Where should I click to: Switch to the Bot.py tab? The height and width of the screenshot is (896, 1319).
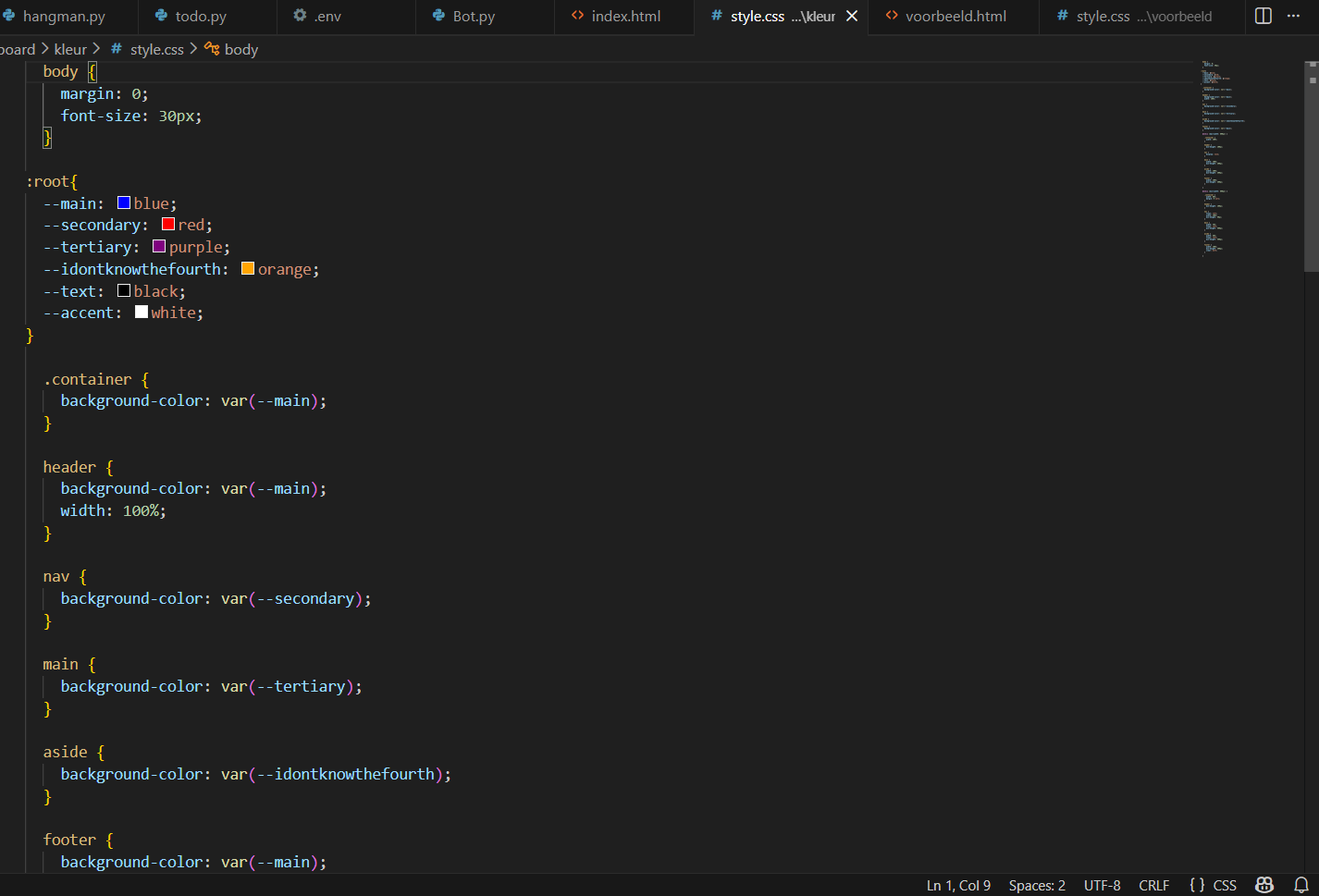pos(473,16)
